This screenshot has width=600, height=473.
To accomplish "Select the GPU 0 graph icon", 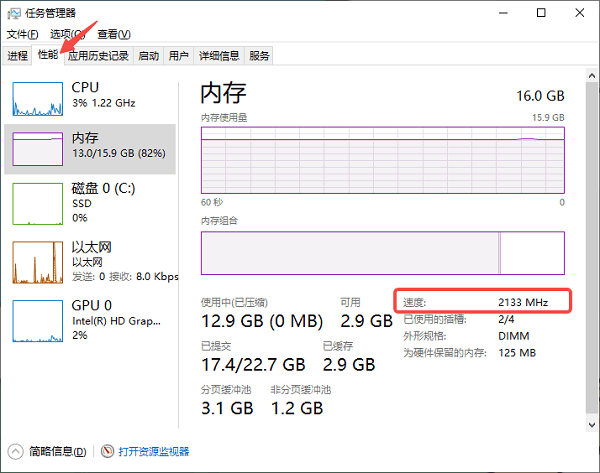I will [38, 320].
